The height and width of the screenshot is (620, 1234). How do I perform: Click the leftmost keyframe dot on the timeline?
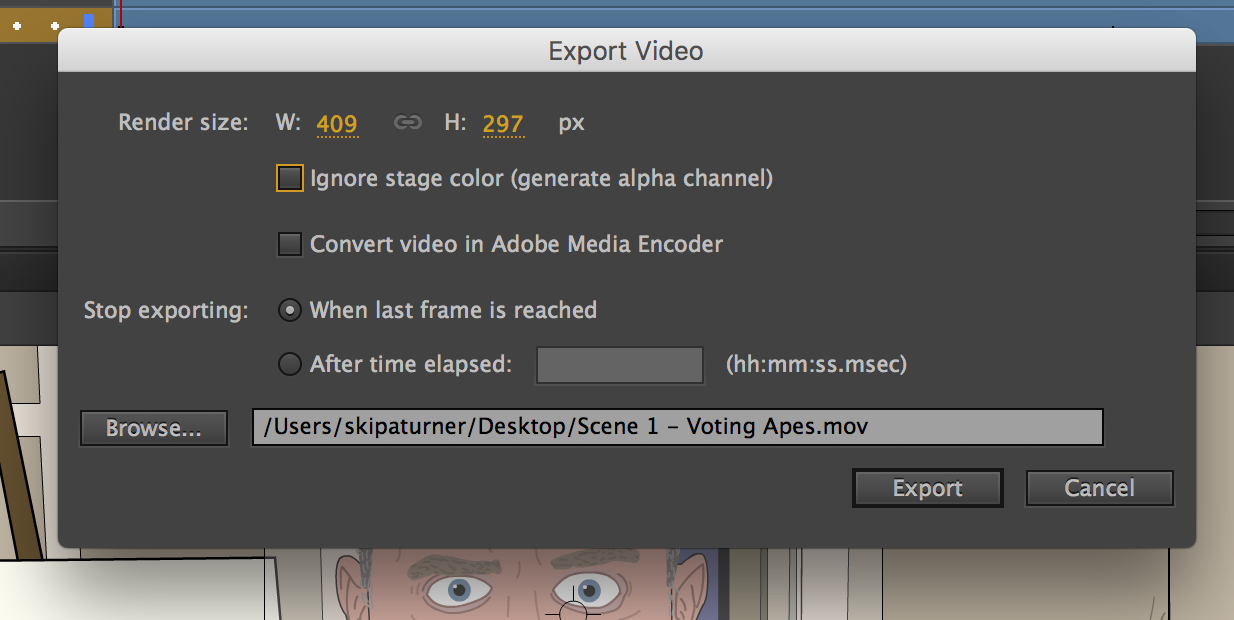click(16, 25)
